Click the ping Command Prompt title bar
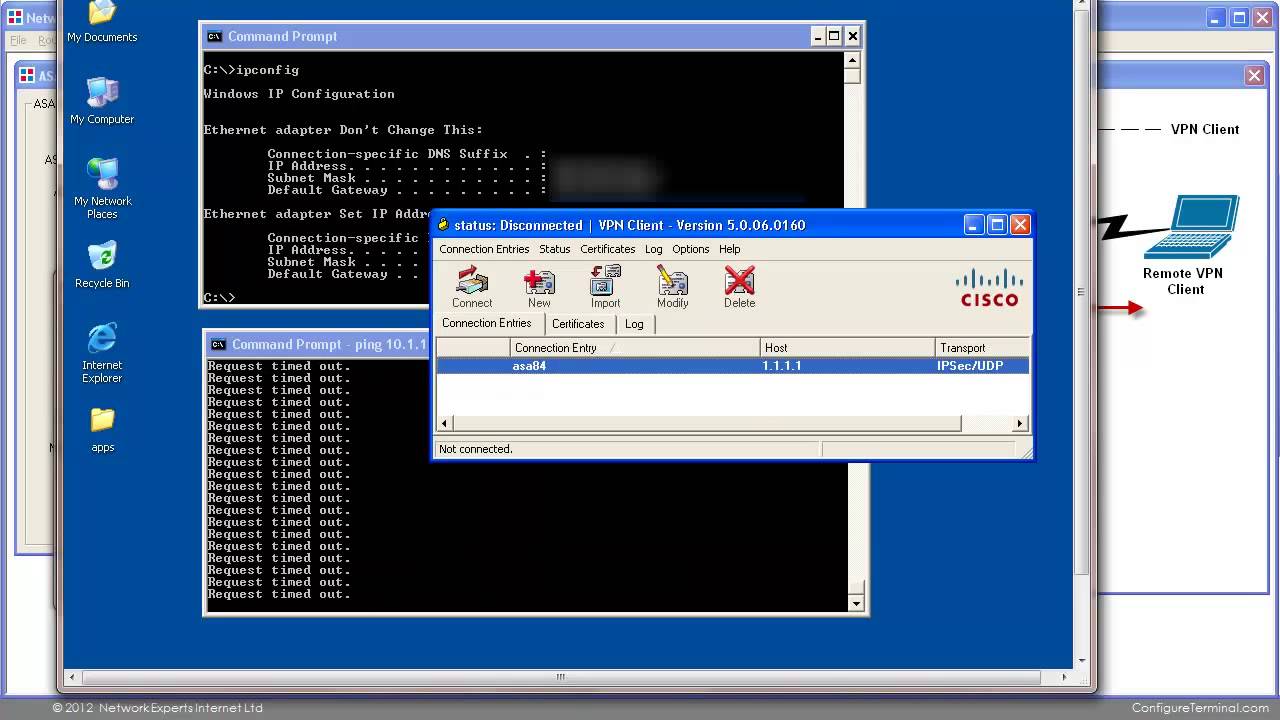This screenshot has height=720, width=1280. click(318, 344)
